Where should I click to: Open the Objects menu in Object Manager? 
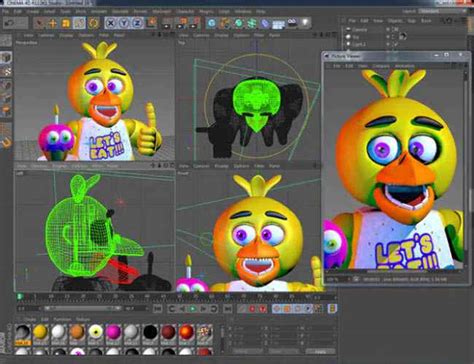click(395, 21)
